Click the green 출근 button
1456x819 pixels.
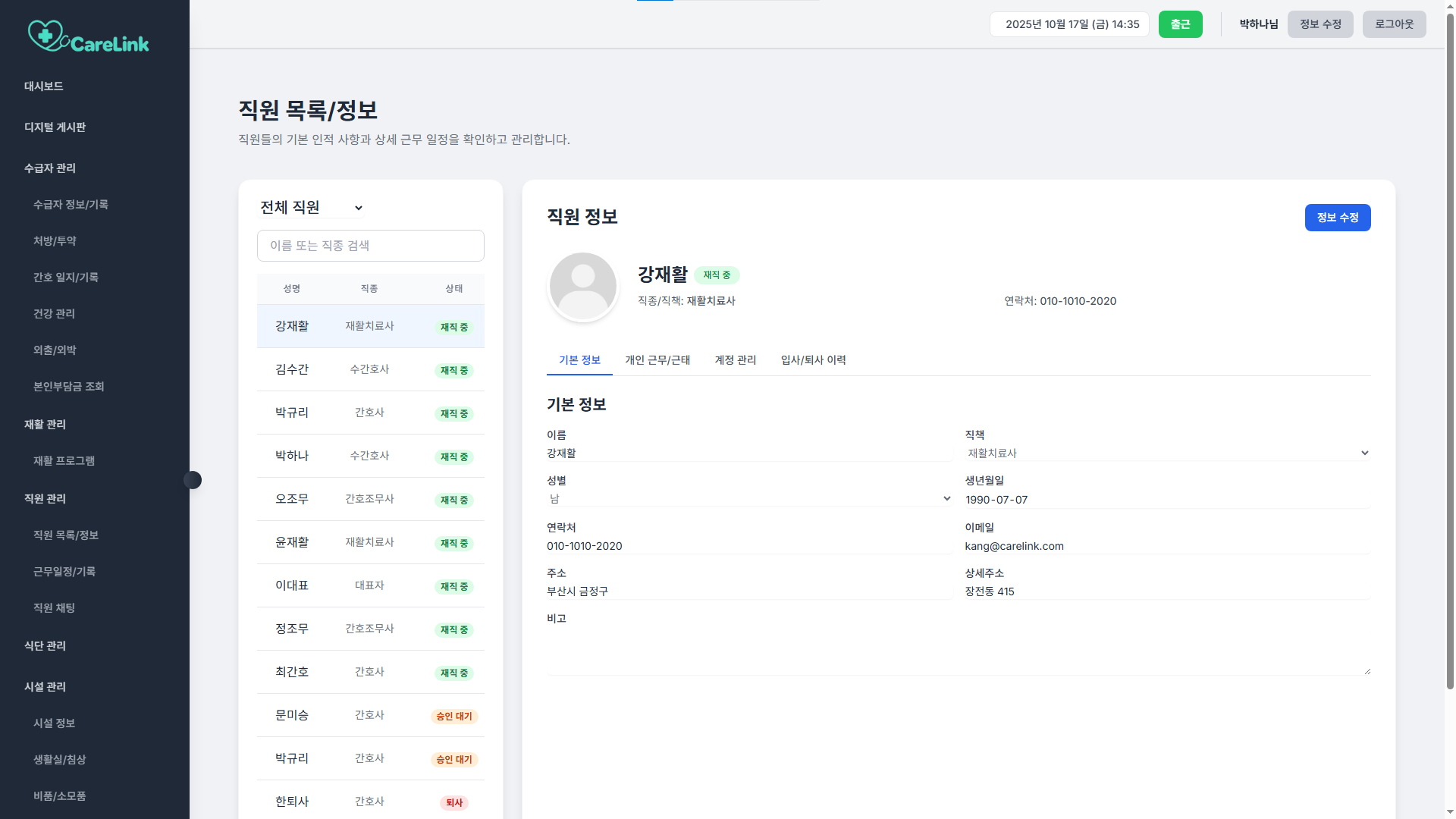[x=1180, y=24]
